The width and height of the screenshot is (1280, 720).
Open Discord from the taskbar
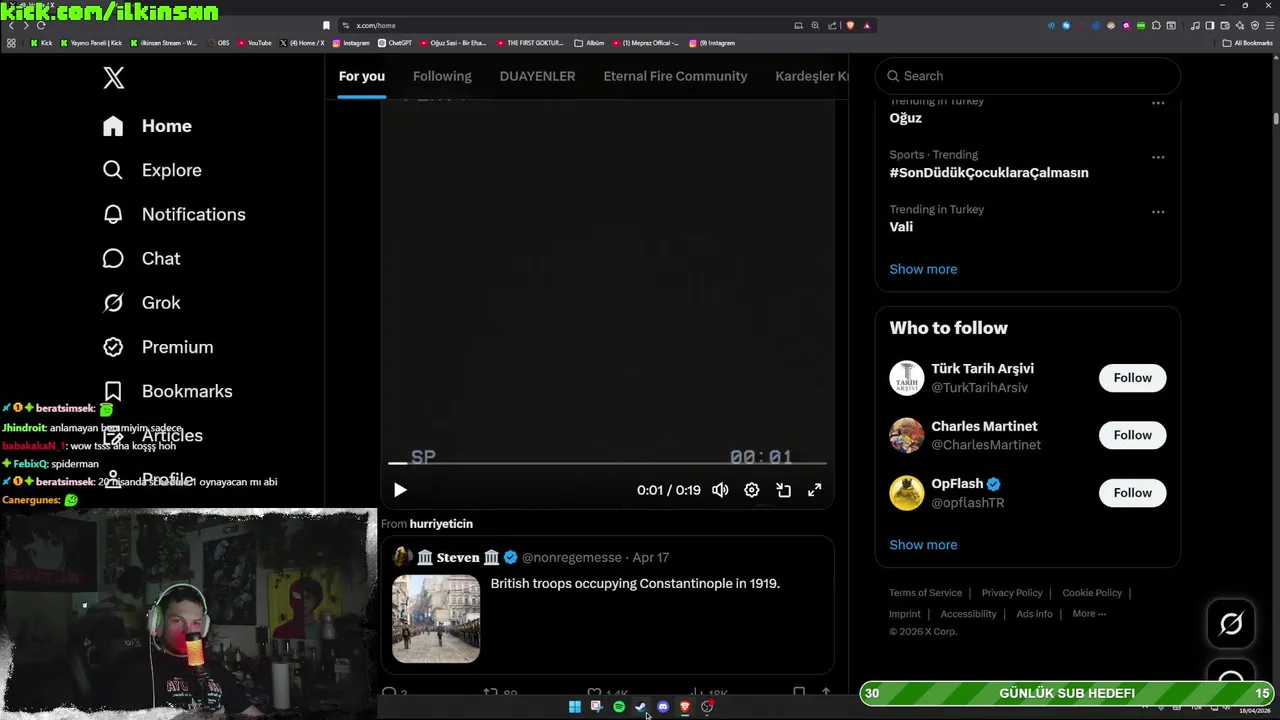[663, 707]
